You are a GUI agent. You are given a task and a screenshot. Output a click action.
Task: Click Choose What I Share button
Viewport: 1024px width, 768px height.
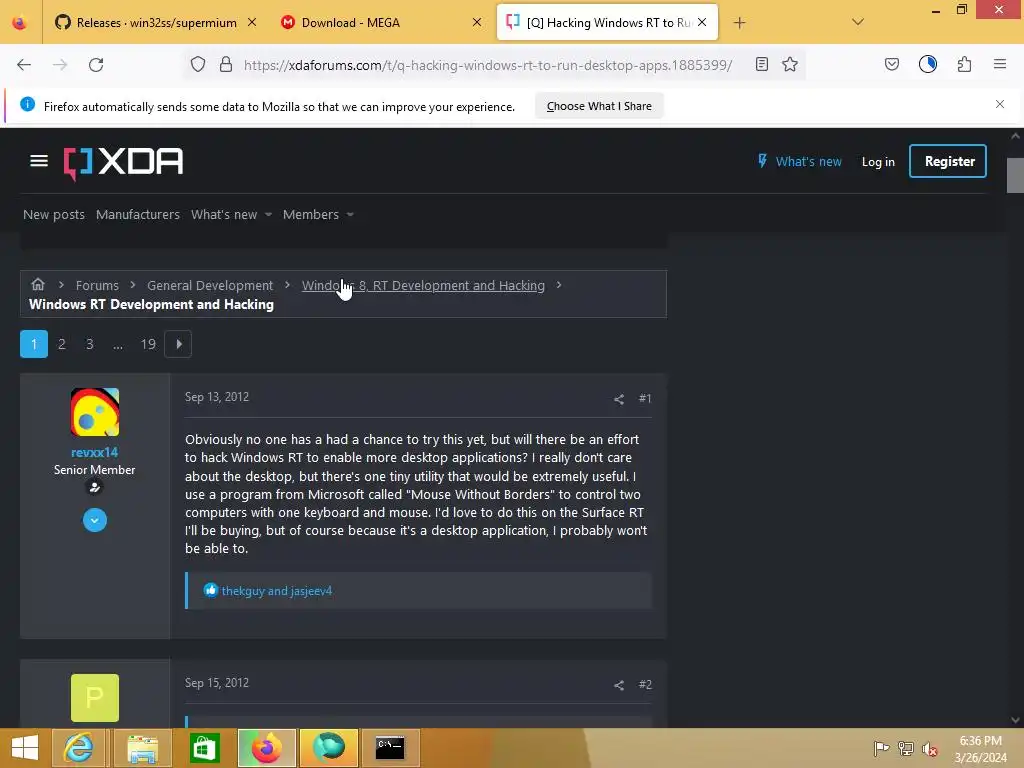coord(599,106)
